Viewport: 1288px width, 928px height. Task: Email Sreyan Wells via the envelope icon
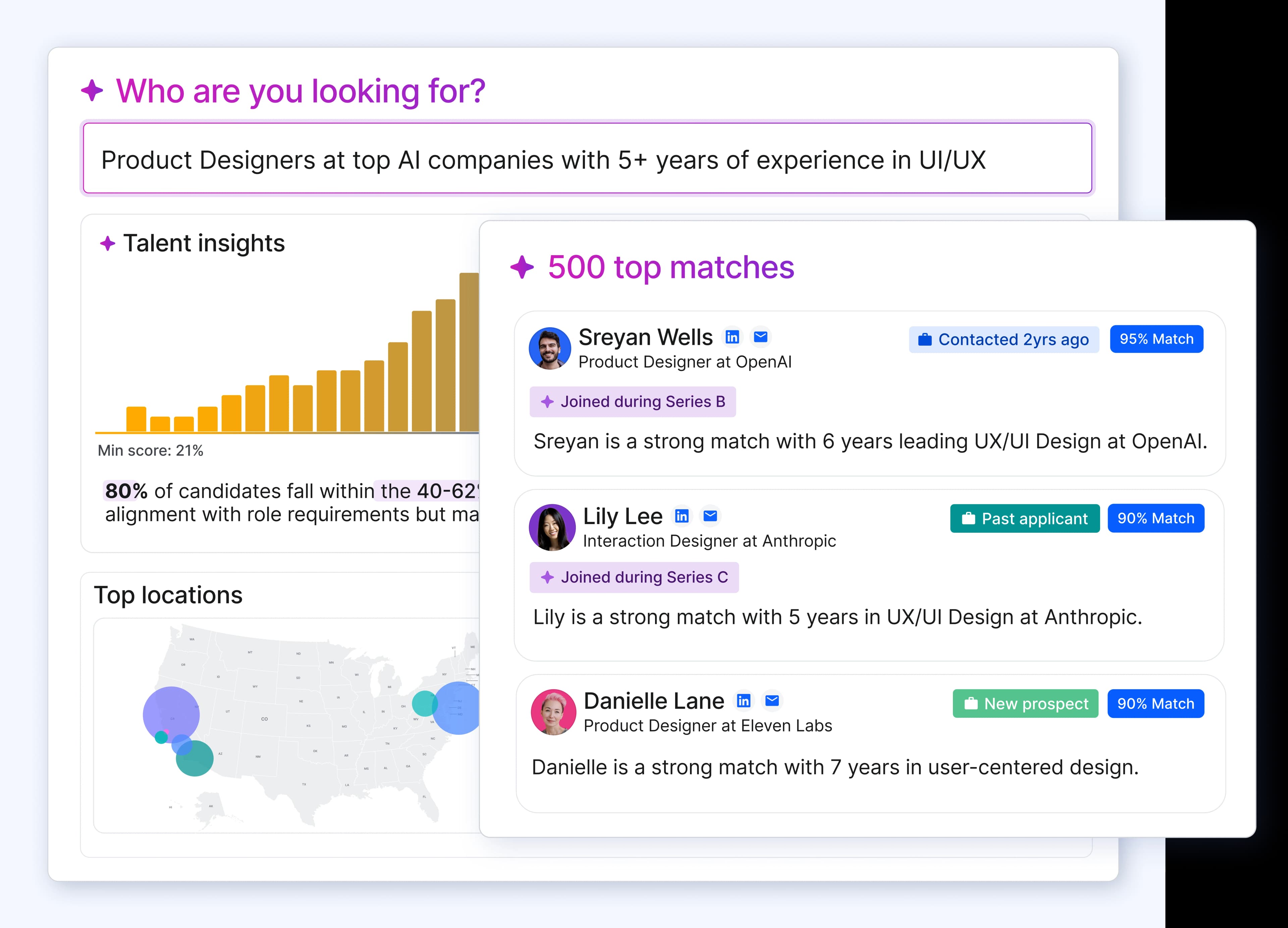click(761, 337)
